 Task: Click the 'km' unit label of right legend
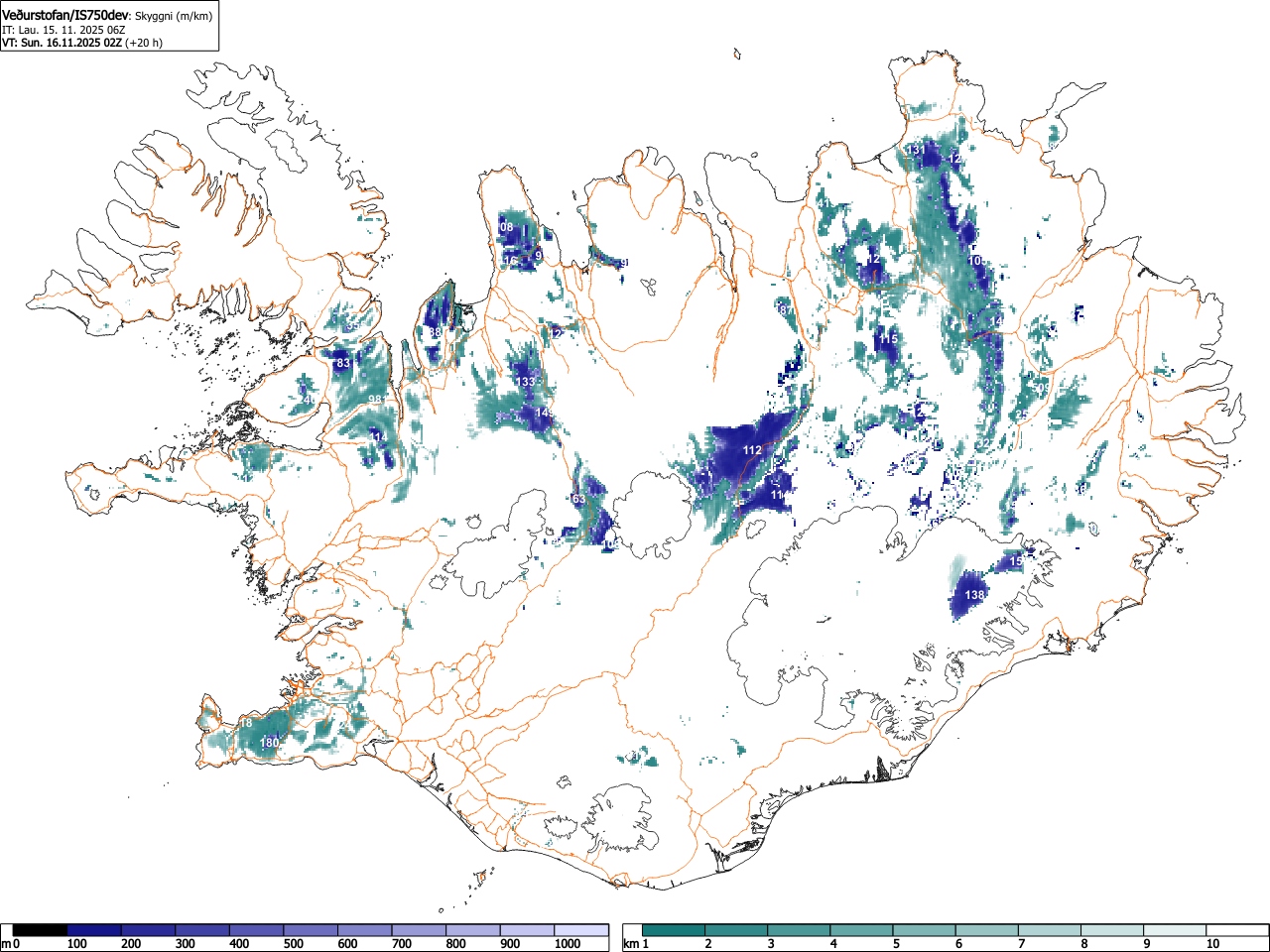[x=631, y=944]
